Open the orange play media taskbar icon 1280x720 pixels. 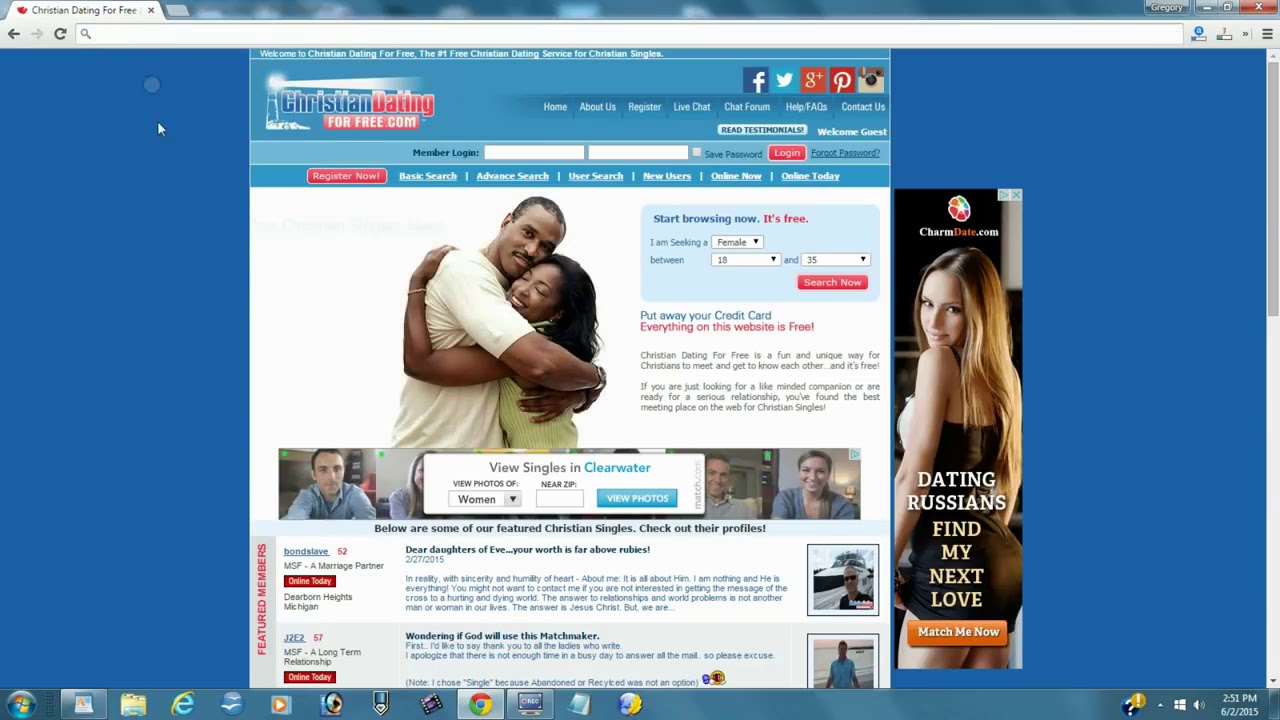pyautogui.click(x=280, y=704)
